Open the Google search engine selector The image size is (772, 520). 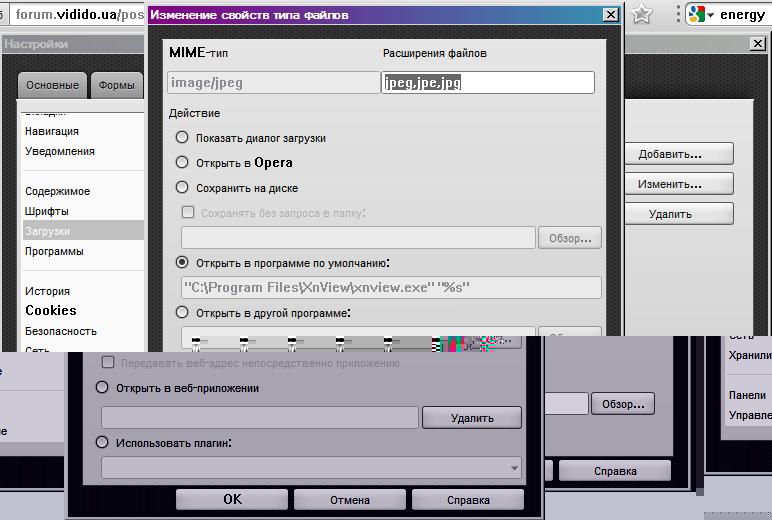(701, 14)
